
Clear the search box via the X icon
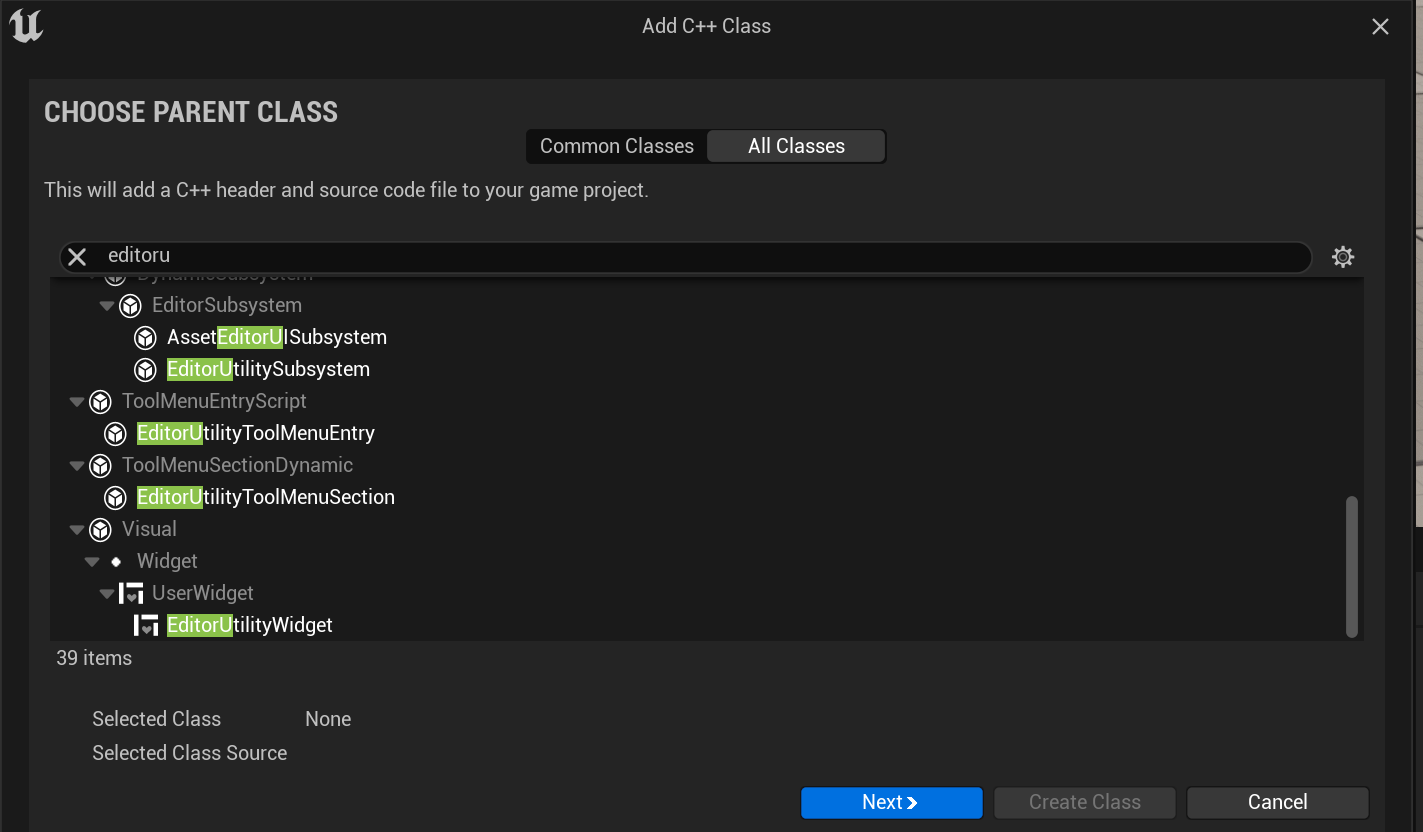77,256
